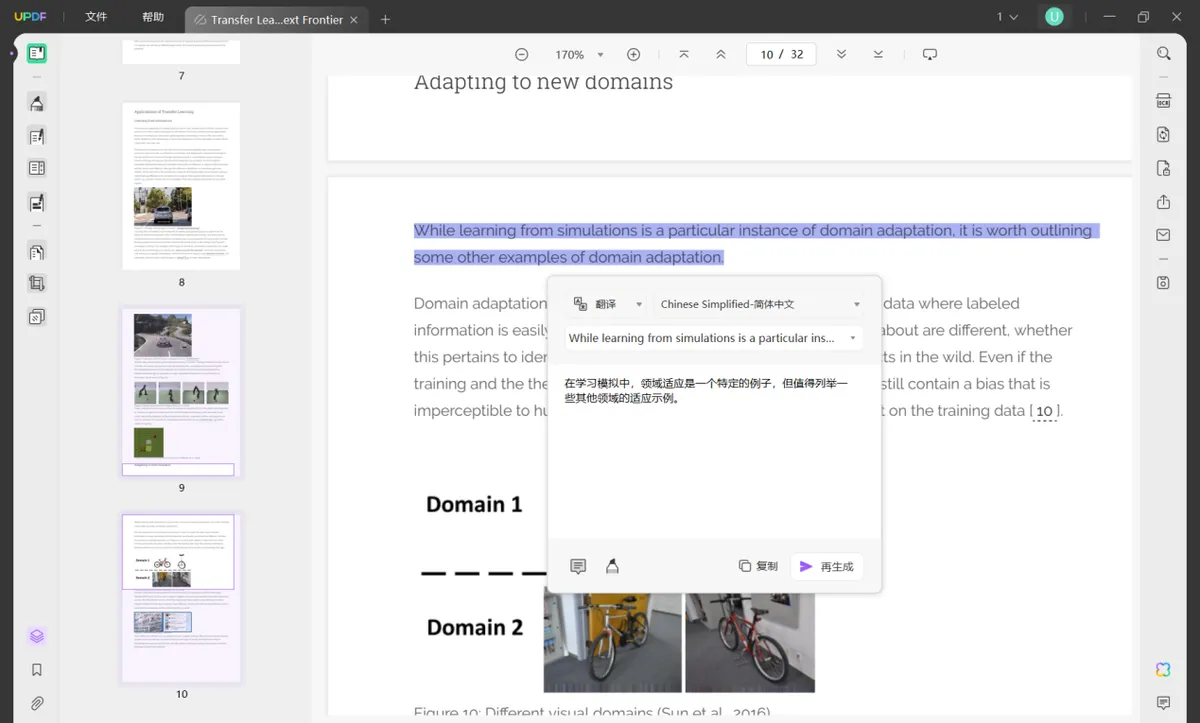The image size is (1200, 723).
Task: Open the layers panel icon
Action: [37, 636]
